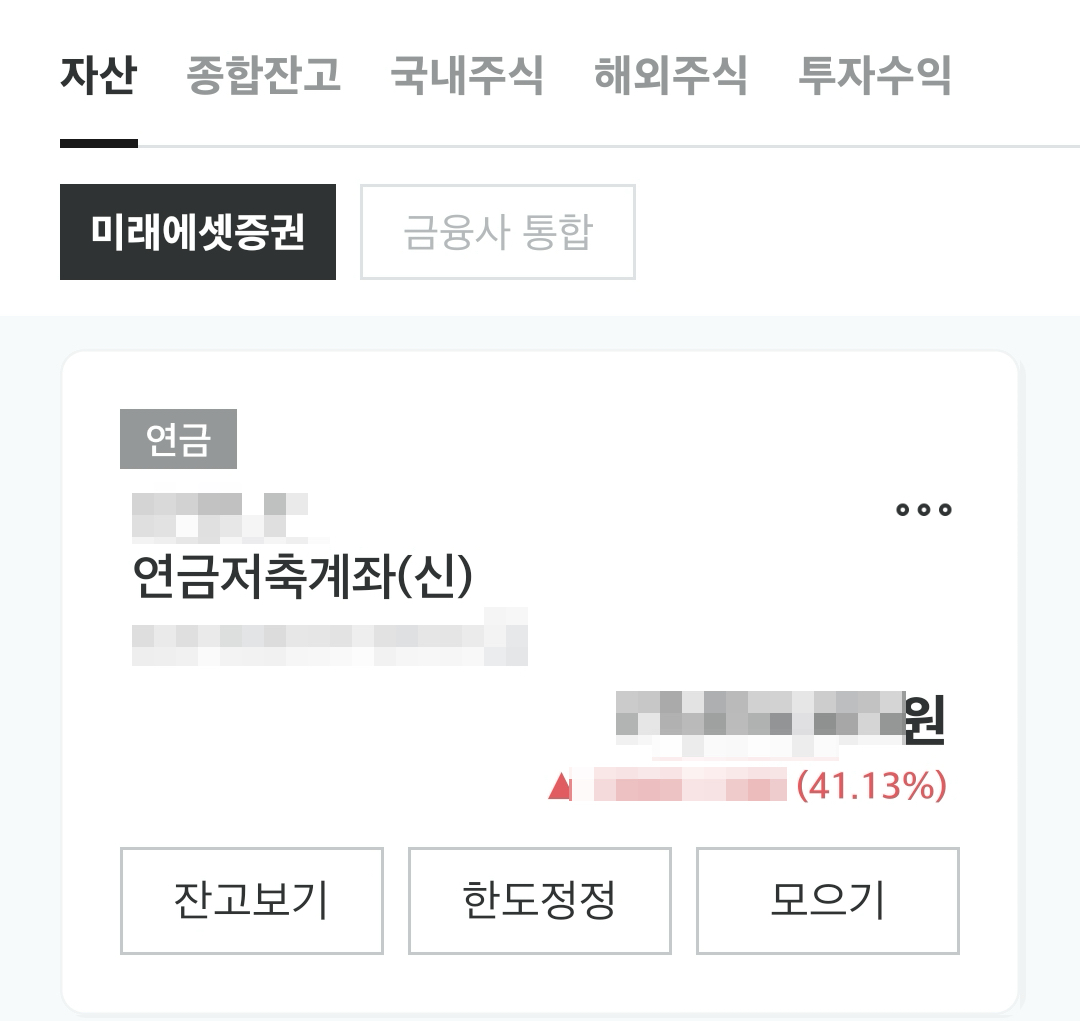This screenshot has width=1080, height=1021.
Task: Switch to the 자산 tab
Action: [x=98, y=74]
